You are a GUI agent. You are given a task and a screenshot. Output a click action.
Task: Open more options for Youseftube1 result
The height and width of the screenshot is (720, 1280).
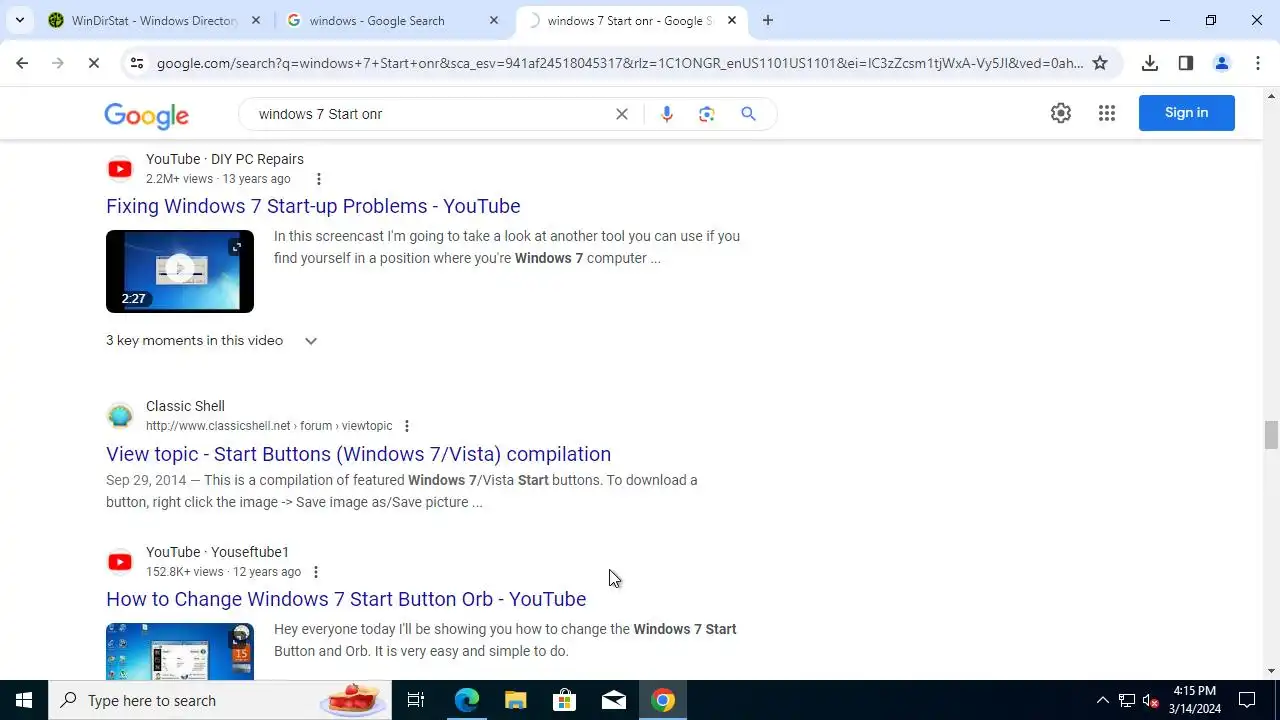coord(316,572)
